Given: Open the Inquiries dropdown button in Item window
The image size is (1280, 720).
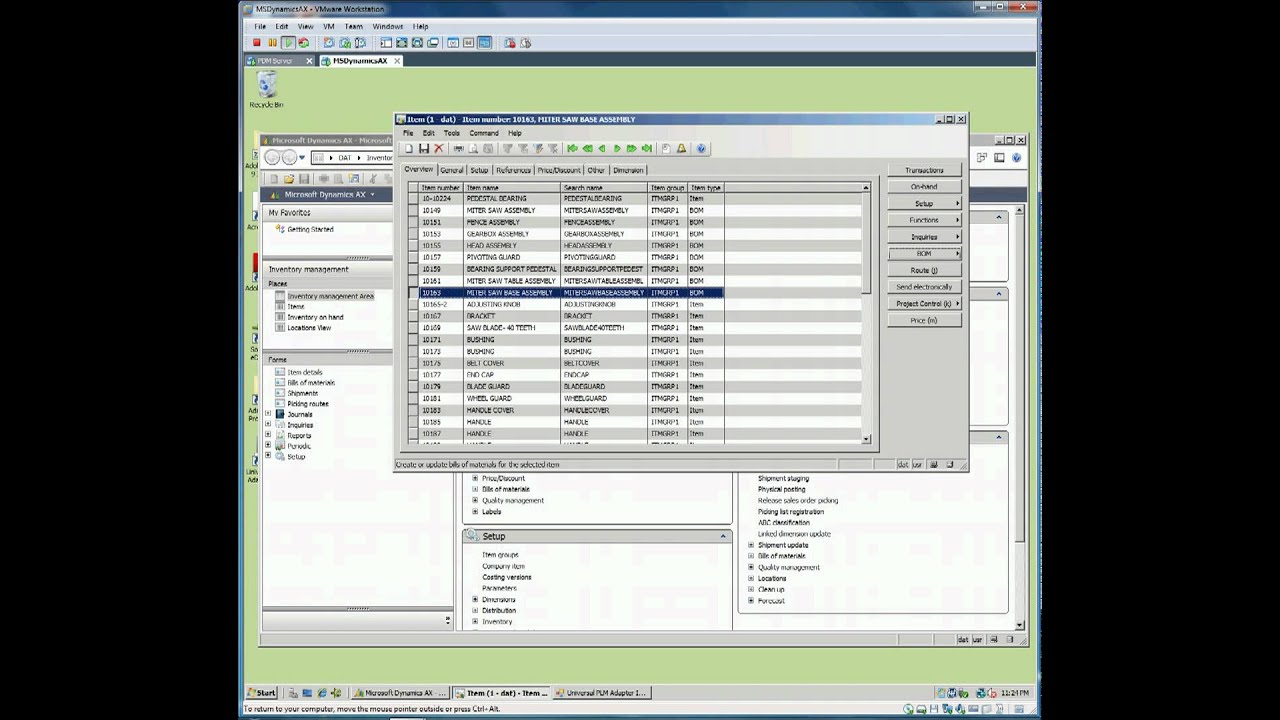Looking at the screenshot, I should (924, 237).
